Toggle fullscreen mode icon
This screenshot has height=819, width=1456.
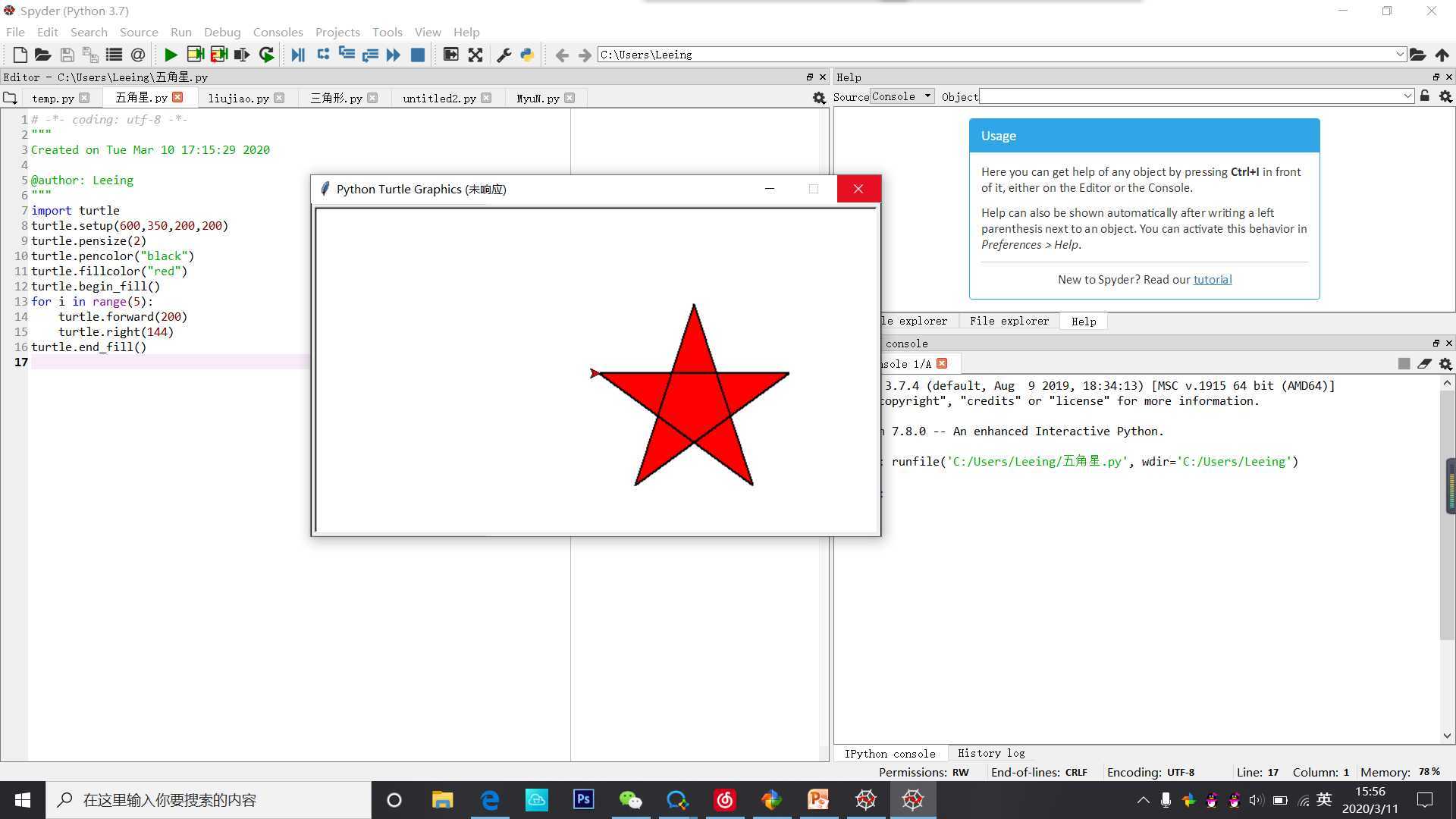pyautogui.click(x=475, y=55)
